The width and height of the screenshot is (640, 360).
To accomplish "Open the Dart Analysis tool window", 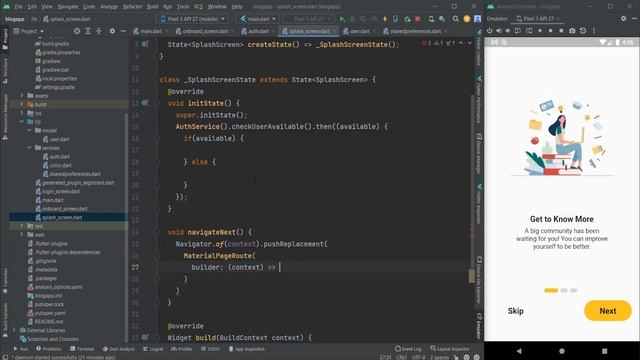I will click(119, 349).
